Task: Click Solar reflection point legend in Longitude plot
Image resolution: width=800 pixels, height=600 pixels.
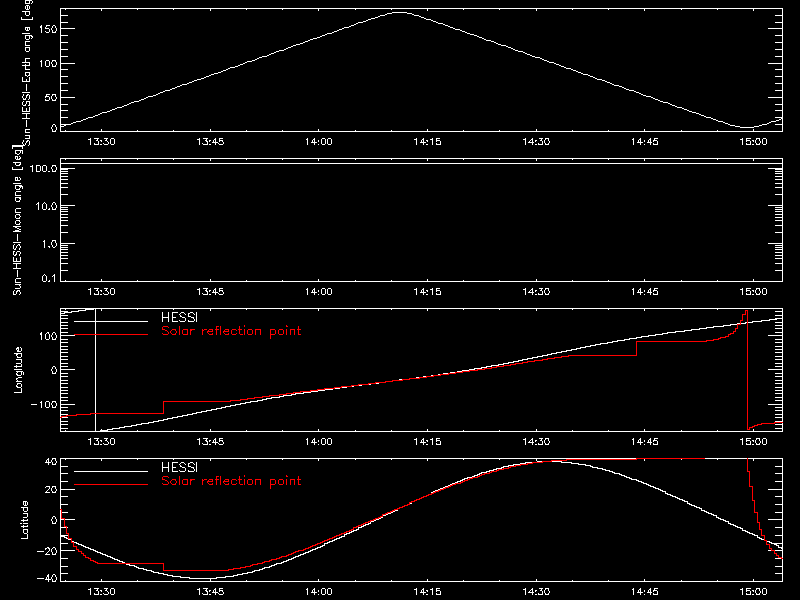Action: pyautogui.click(x=231, y=331)
